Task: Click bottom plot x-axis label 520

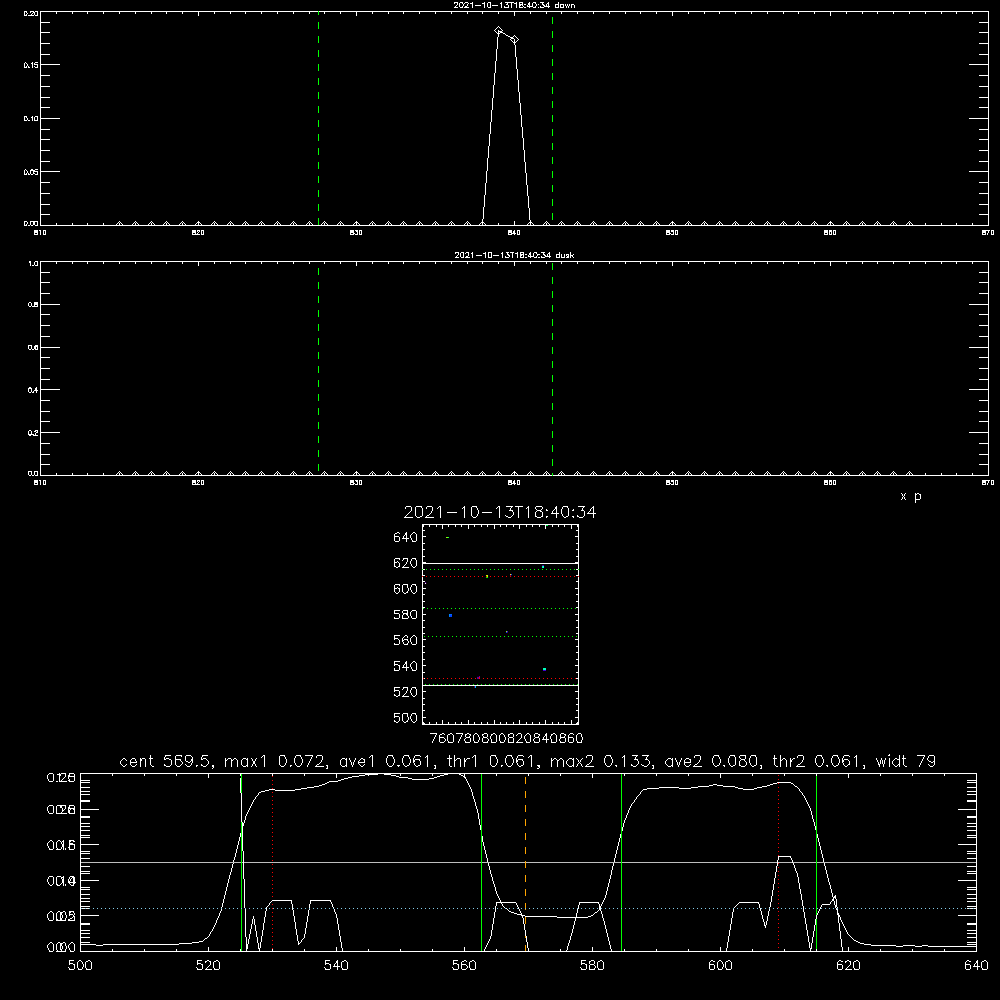Action: (208, 966)
